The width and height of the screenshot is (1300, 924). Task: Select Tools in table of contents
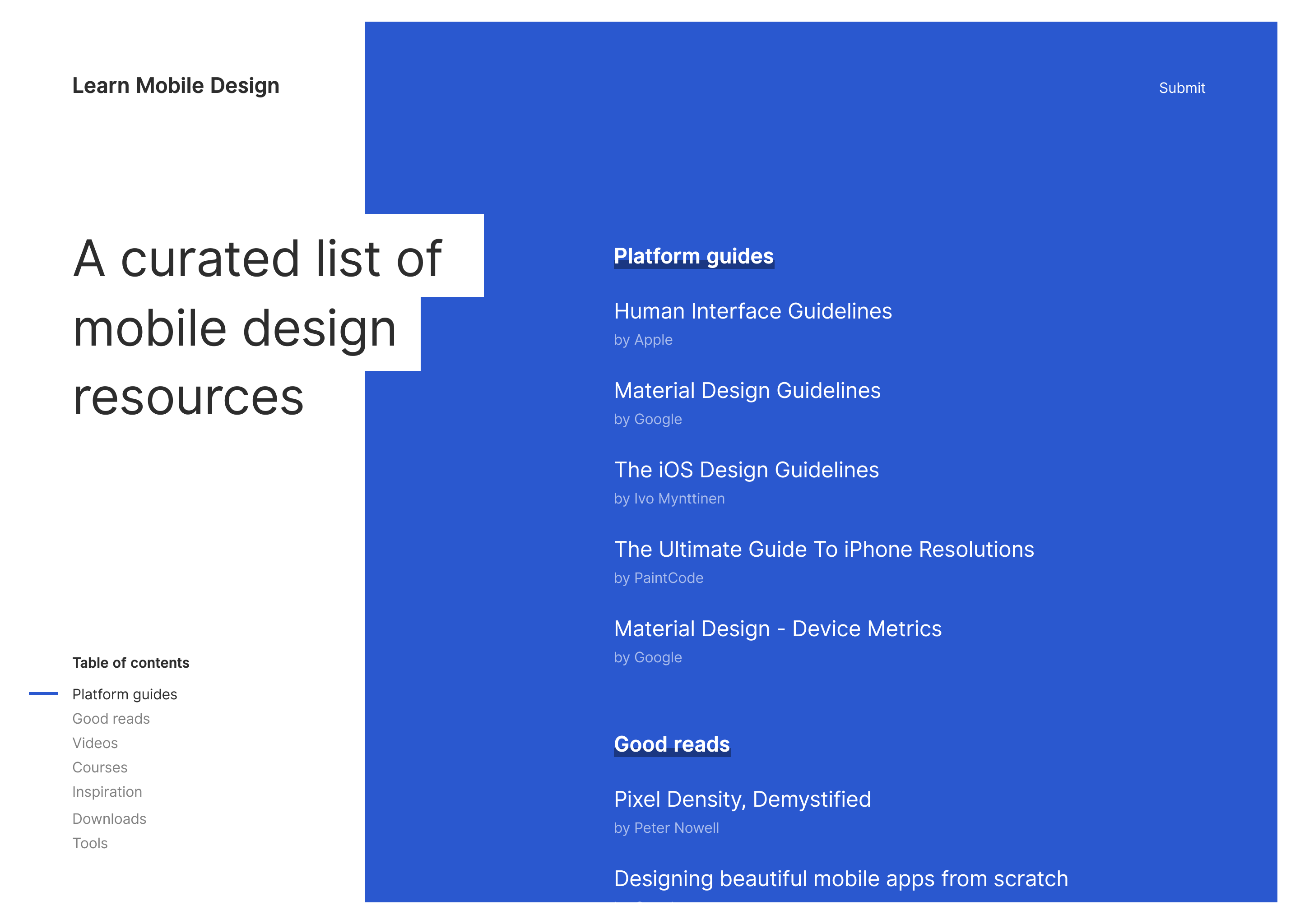(x=90, y=843)
